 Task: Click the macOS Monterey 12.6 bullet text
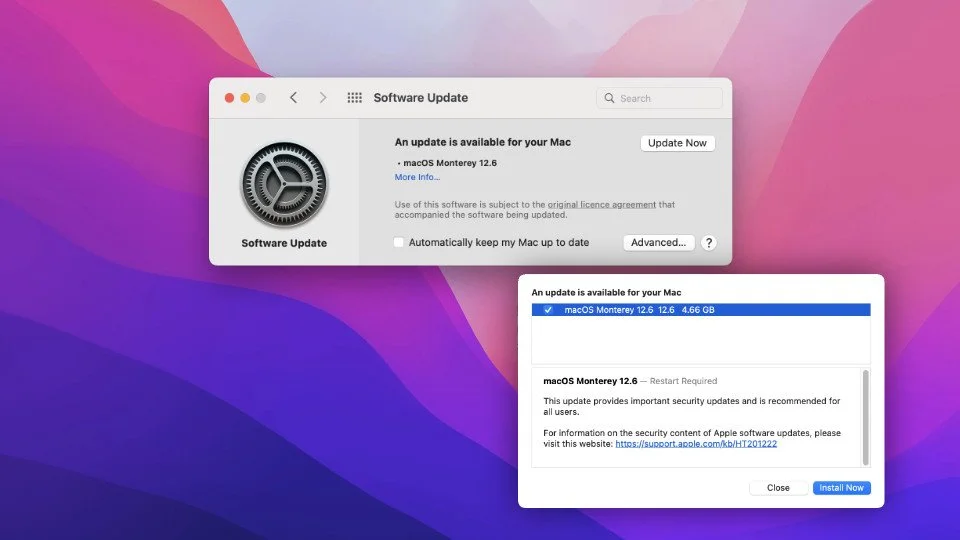(450, 163)
